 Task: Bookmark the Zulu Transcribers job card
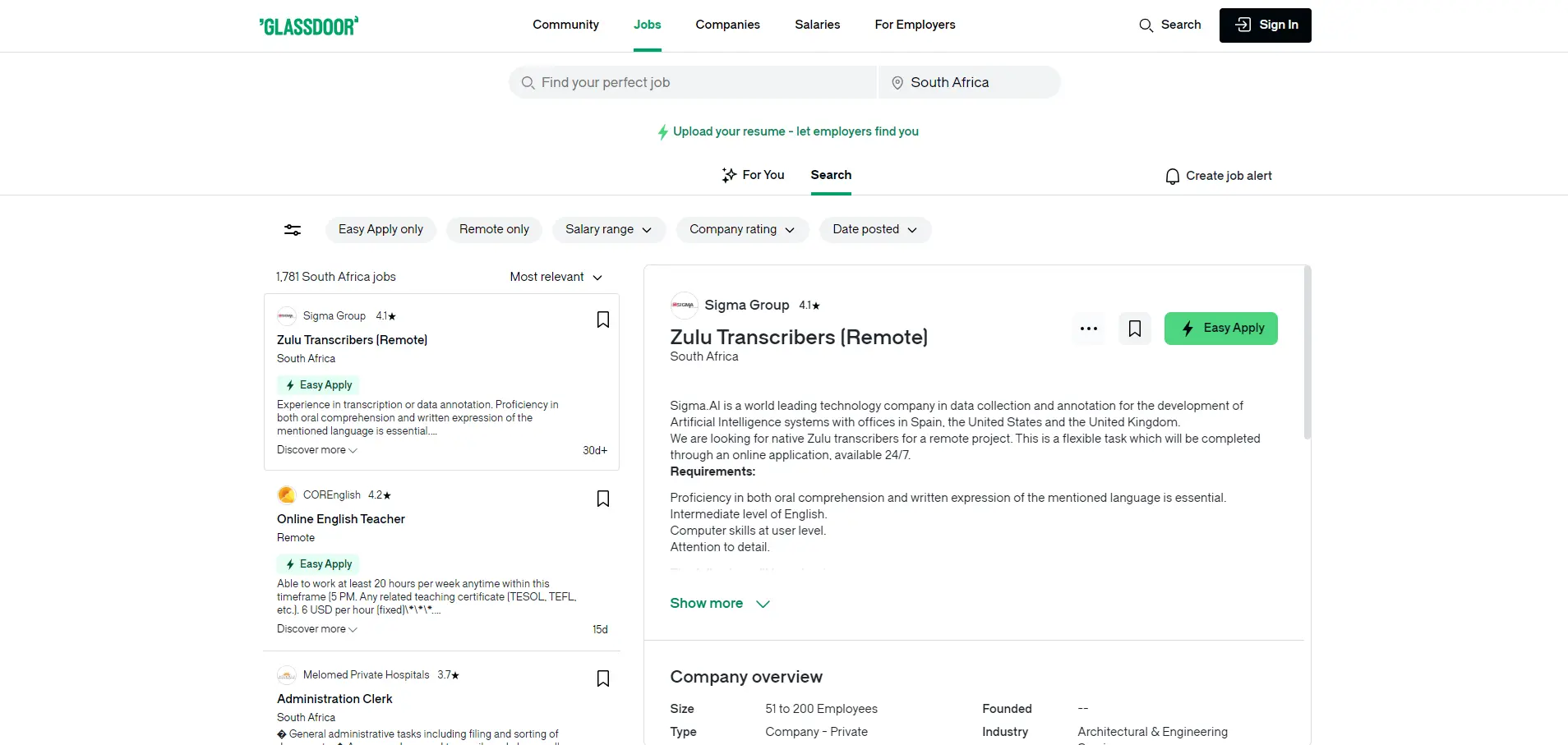[602, 320]
